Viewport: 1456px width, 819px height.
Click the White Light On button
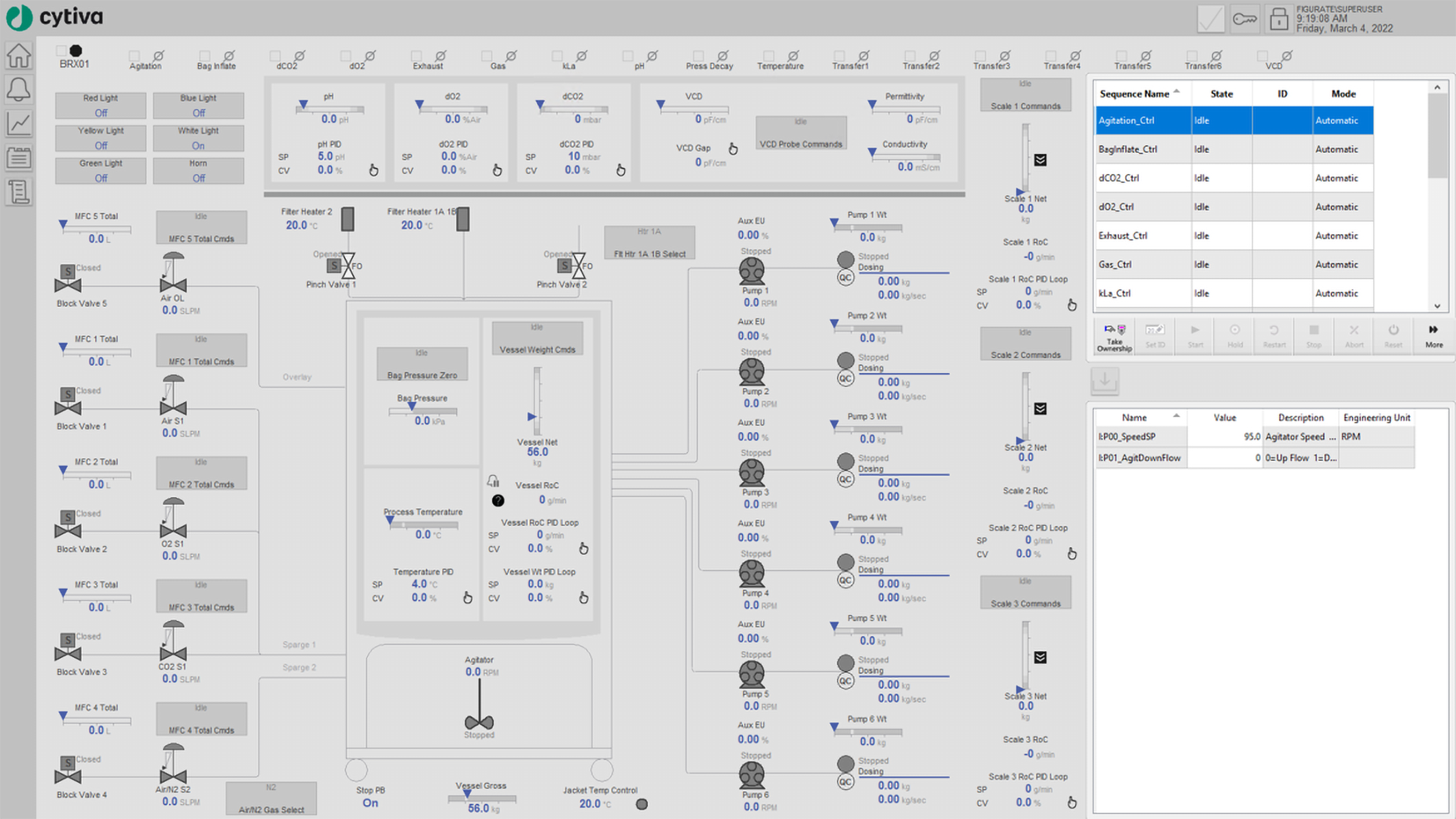(x=198, y=139)
